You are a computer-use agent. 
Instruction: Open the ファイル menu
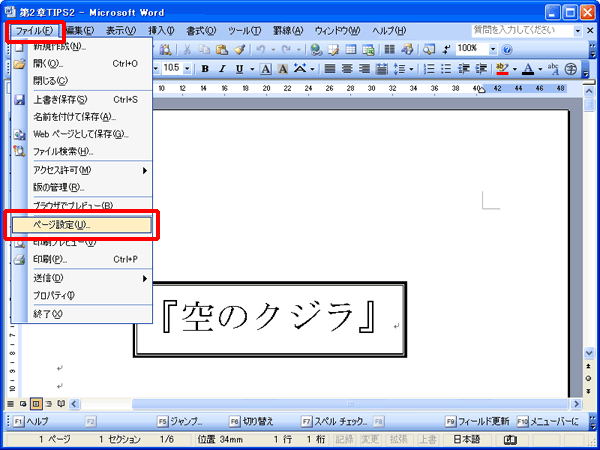click(34, 31)
